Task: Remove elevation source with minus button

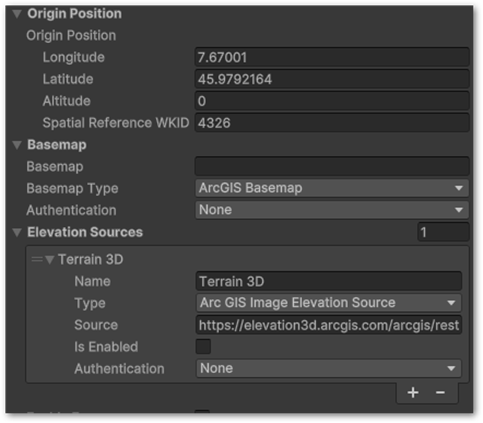Action: point(440,393)
